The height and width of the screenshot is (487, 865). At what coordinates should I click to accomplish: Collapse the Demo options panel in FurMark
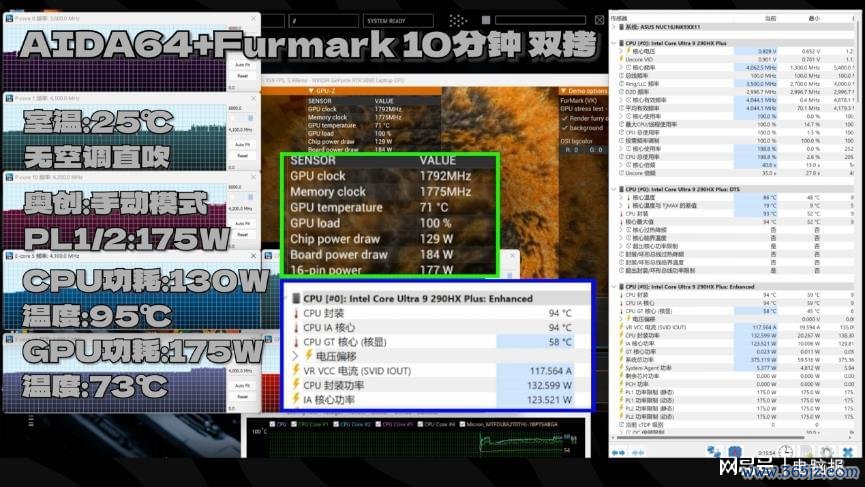tap(563, 90)
